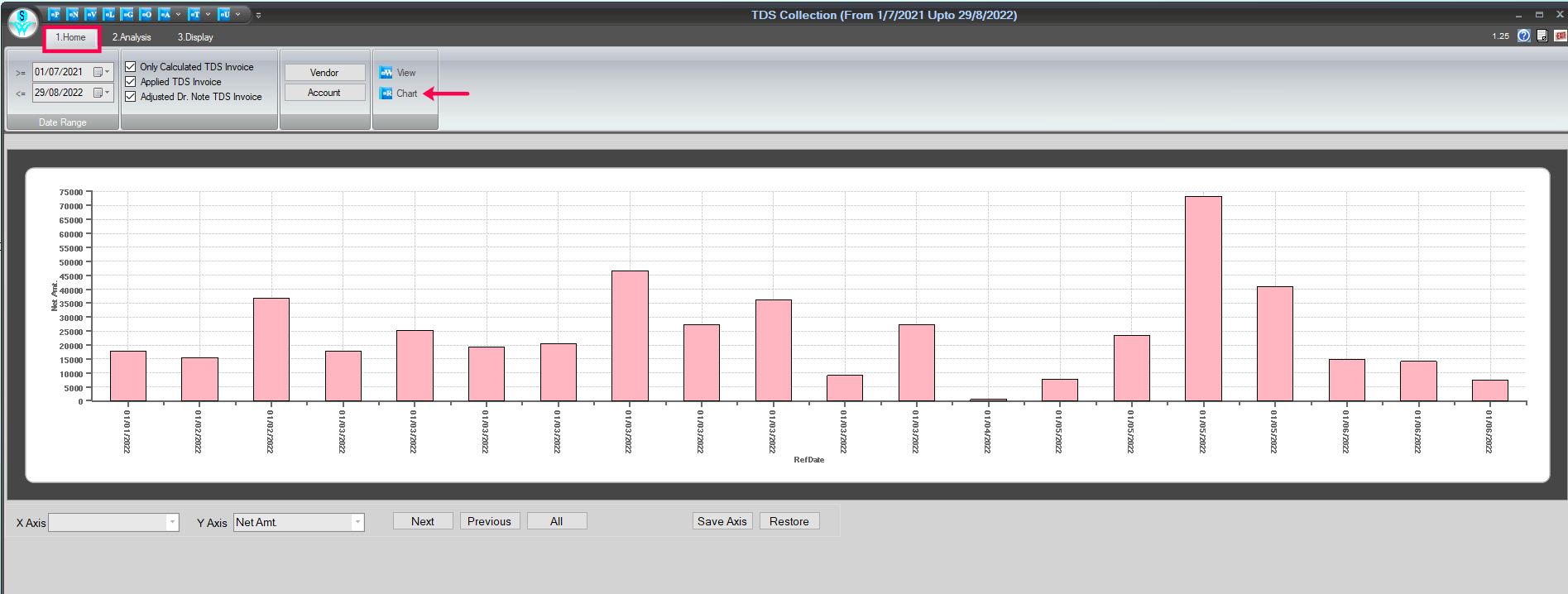
Task: Click the Next button
Action: click(423, 521)
